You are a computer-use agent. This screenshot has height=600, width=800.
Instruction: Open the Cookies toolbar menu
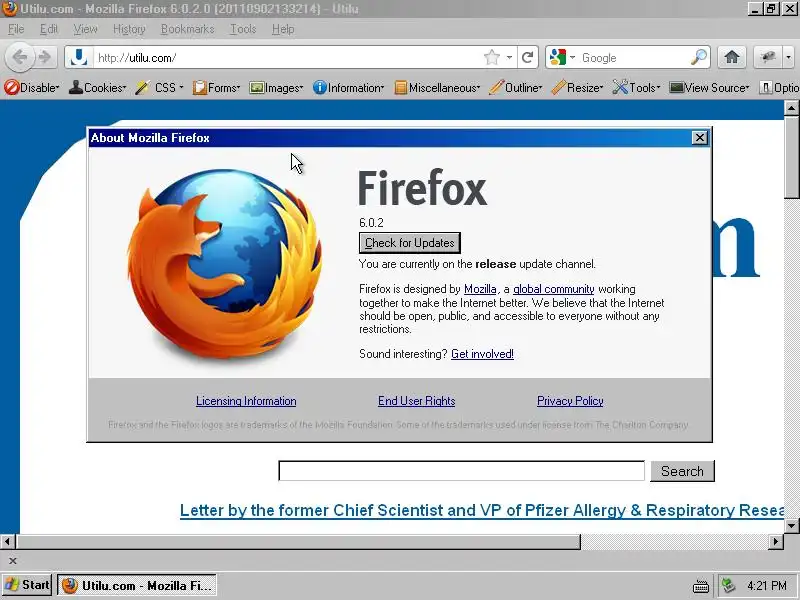[97, 88]
